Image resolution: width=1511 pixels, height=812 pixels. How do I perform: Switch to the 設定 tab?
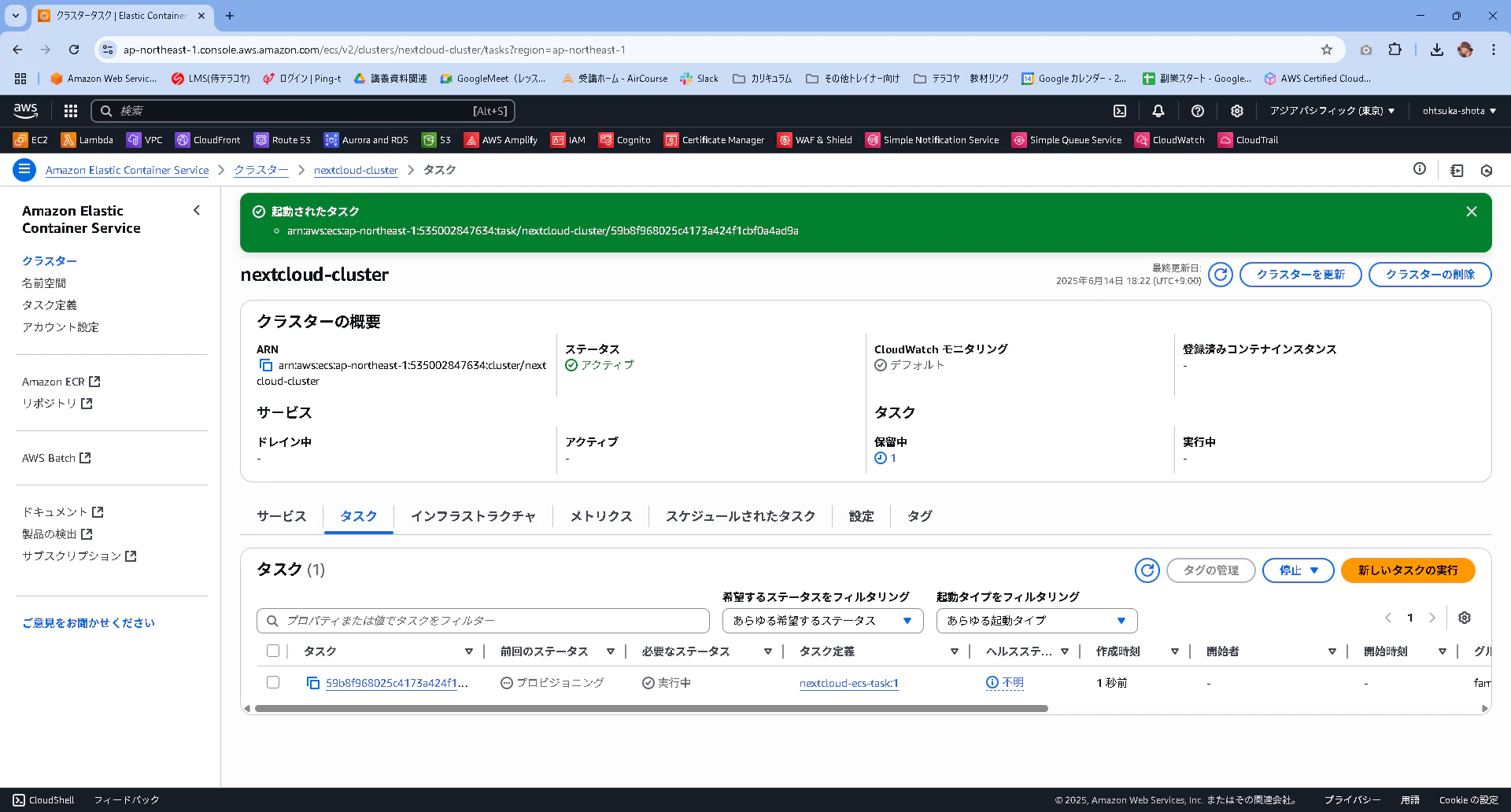(862, 516)
